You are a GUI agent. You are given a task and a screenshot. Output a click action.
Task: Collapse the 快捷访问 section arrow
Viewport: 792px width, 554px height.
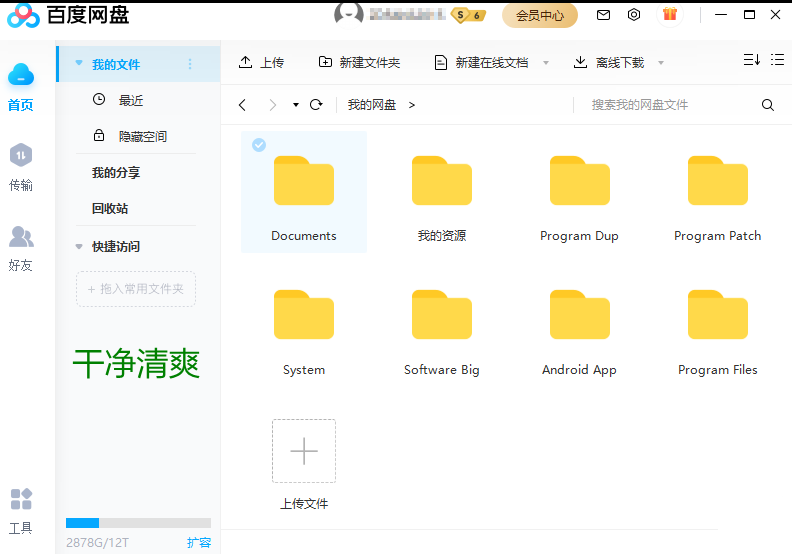79,246
